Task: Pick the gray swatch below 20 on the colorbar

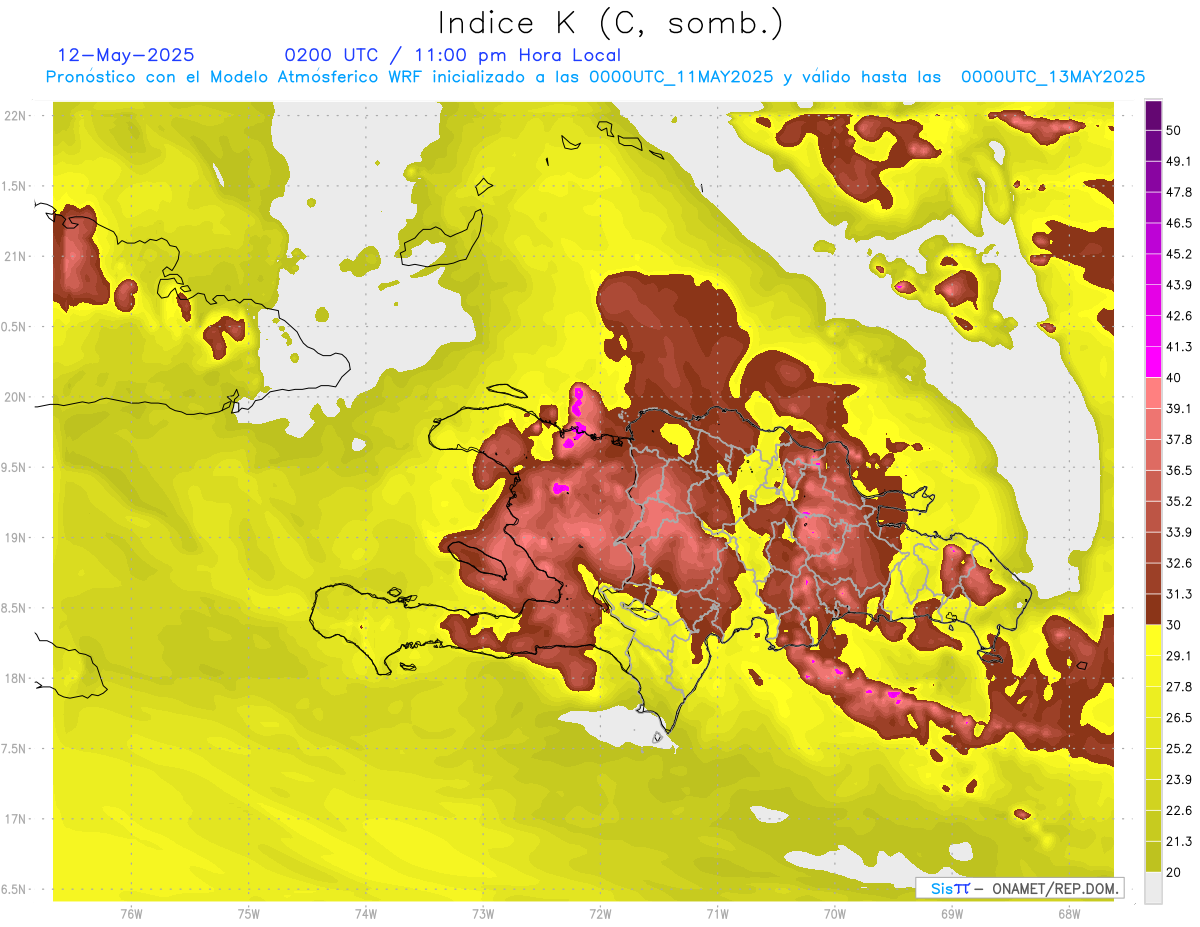Action: (x=1154, y=888)
